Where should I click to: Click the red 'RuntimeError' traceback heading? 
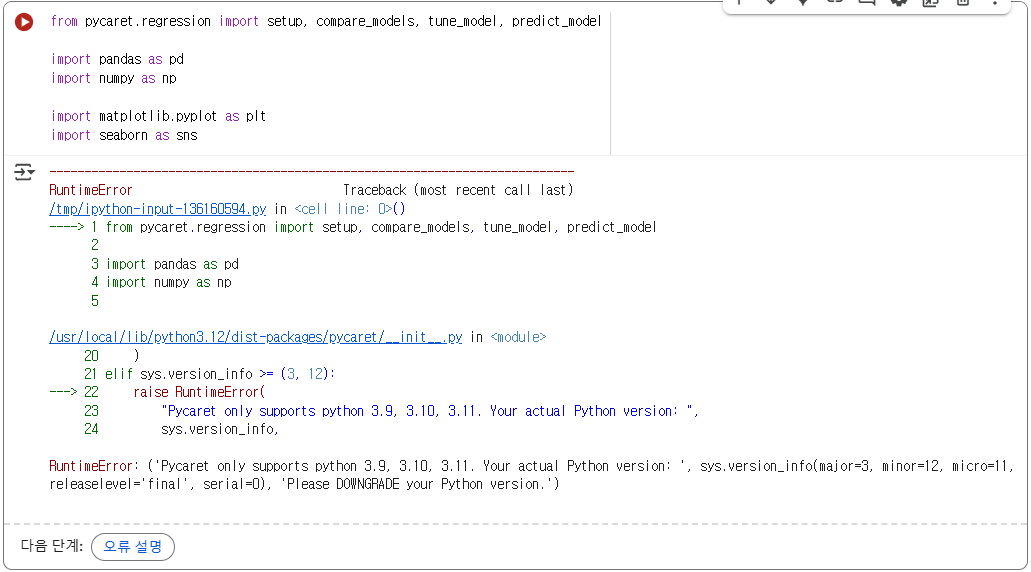pyautogui.click(x=91, y=190)
